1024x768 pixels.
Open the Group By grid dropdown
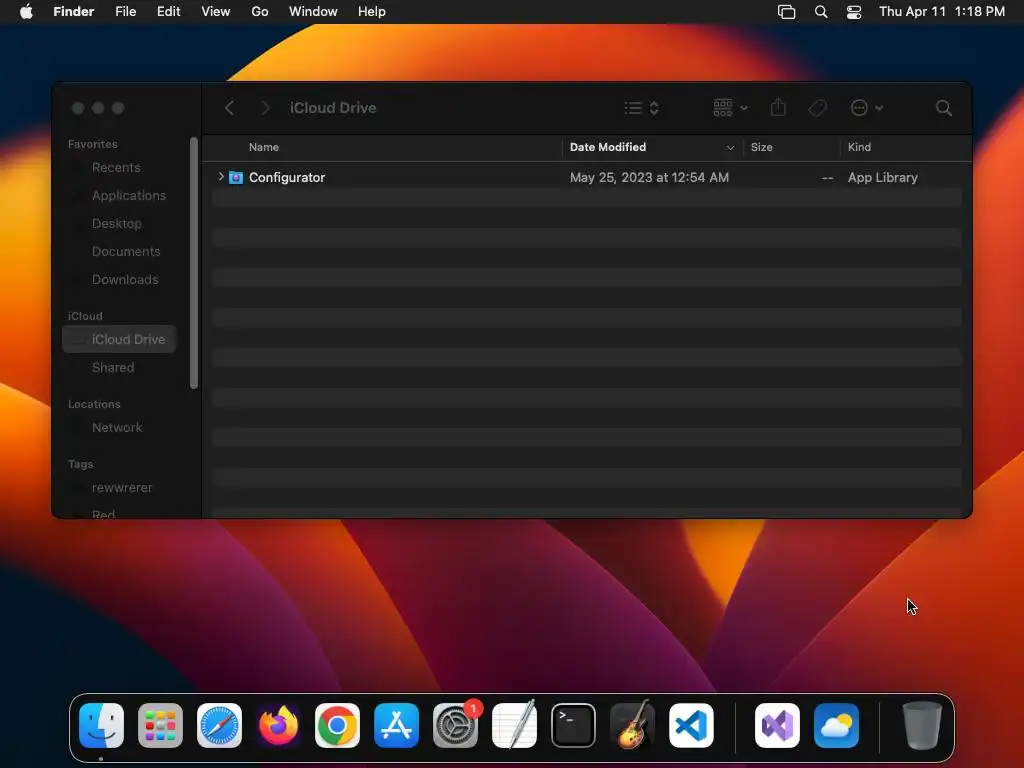click(x=730, y=108)
